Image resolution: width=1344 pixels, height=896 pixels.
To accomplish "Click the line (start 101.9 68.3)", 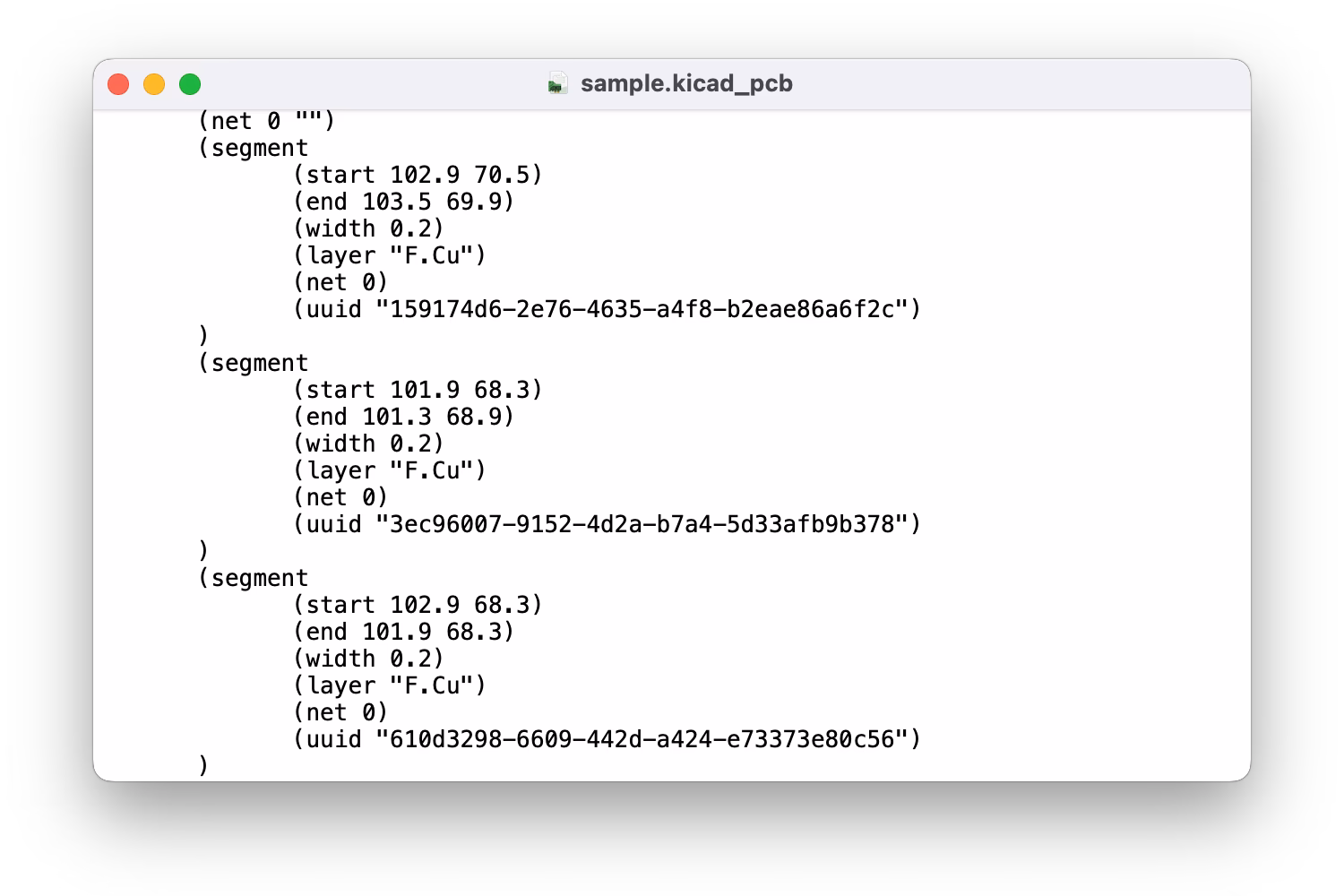I will point(418,390).
